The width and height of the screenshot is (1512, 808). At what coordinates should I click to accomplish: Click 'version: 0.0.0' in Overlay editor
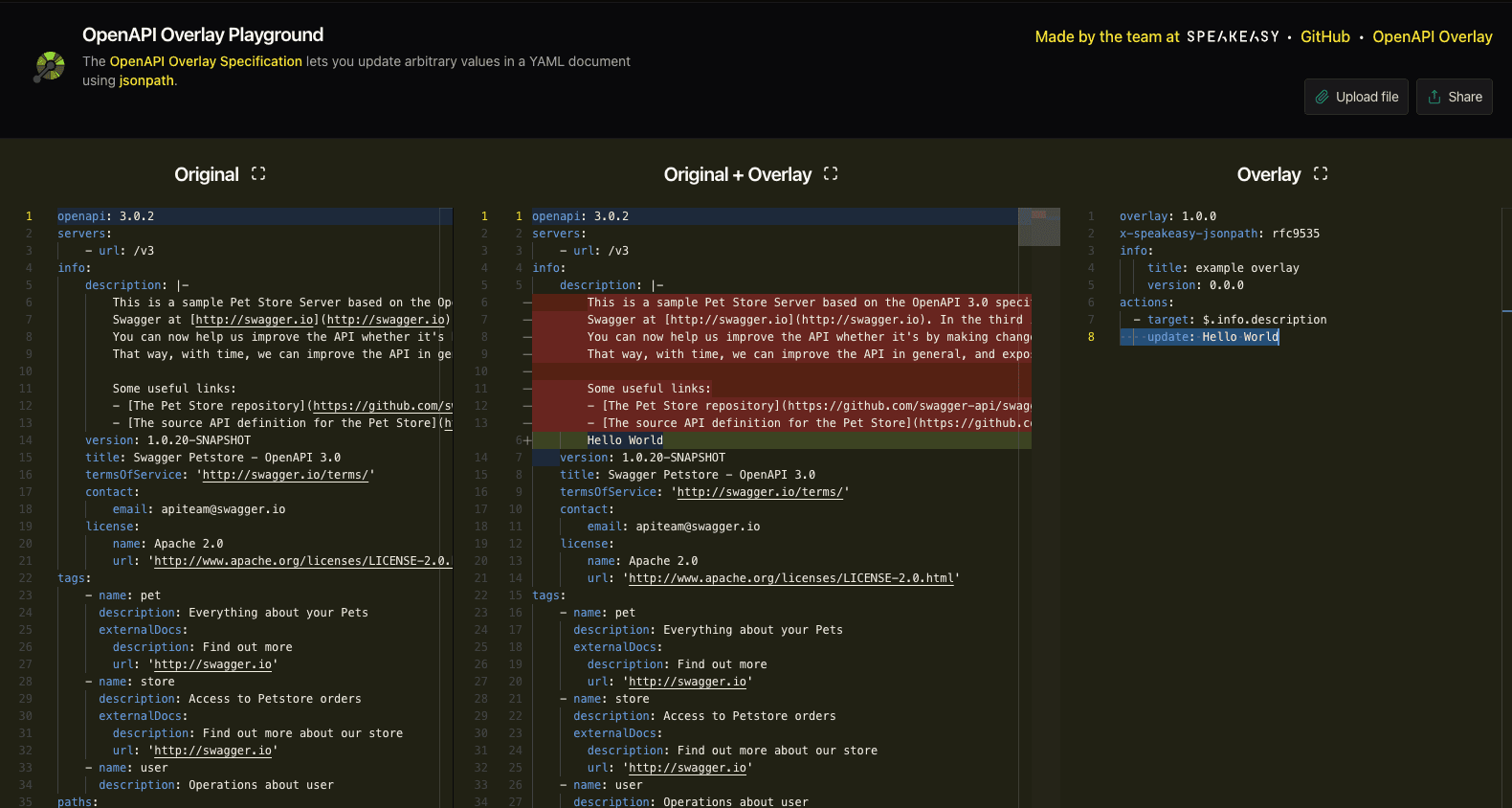click(1195, 285)
